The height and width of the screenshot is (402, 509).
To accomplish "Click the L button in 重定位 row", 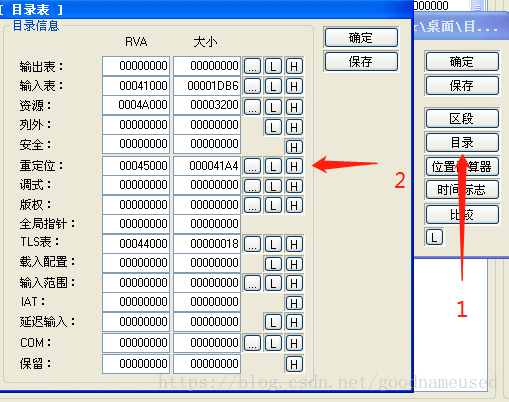I will [x=273, y=166].
